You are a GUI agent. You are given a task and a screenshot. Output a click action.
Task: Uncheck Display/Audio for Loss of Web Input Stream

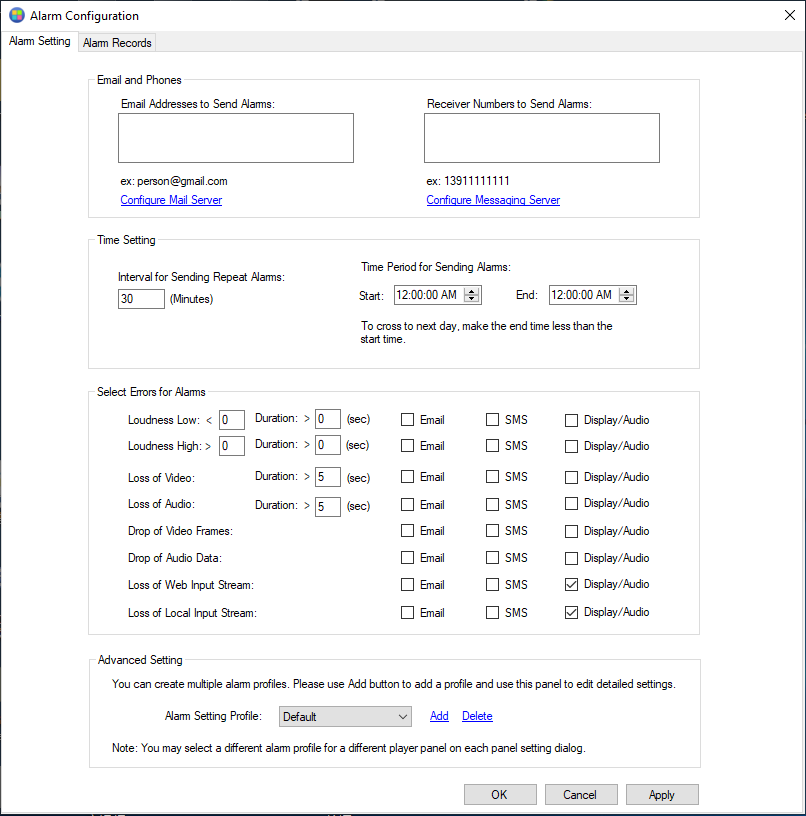[571, 584]
